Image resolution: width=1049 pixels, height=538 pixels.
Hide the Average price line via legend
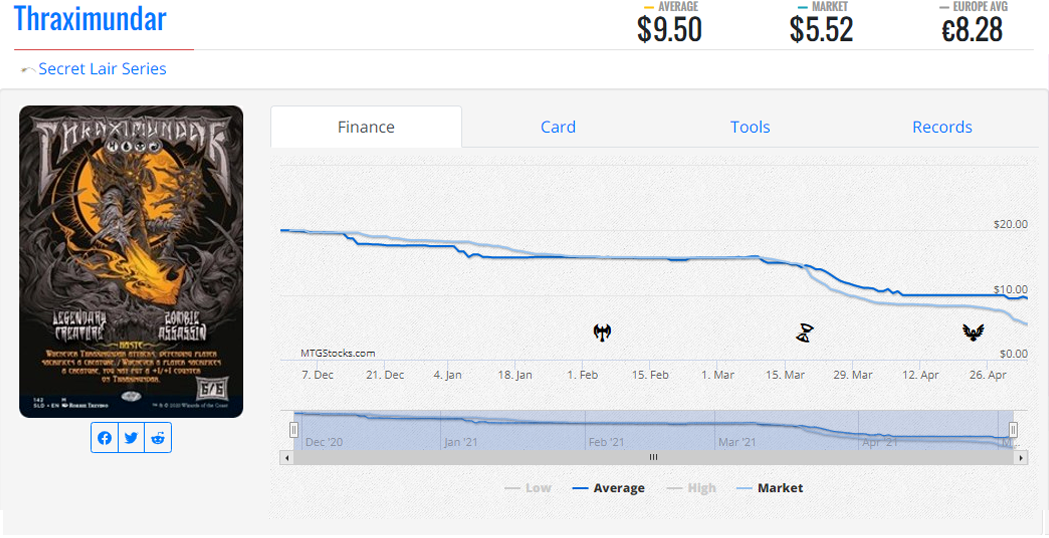click(x=608, y=488)
